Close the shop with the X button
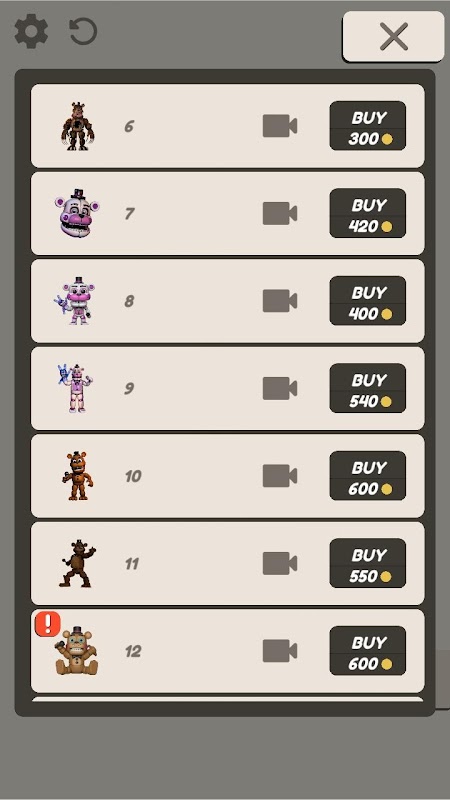The image size is (450, 800). pyautogui.click(x=393, y=36)
